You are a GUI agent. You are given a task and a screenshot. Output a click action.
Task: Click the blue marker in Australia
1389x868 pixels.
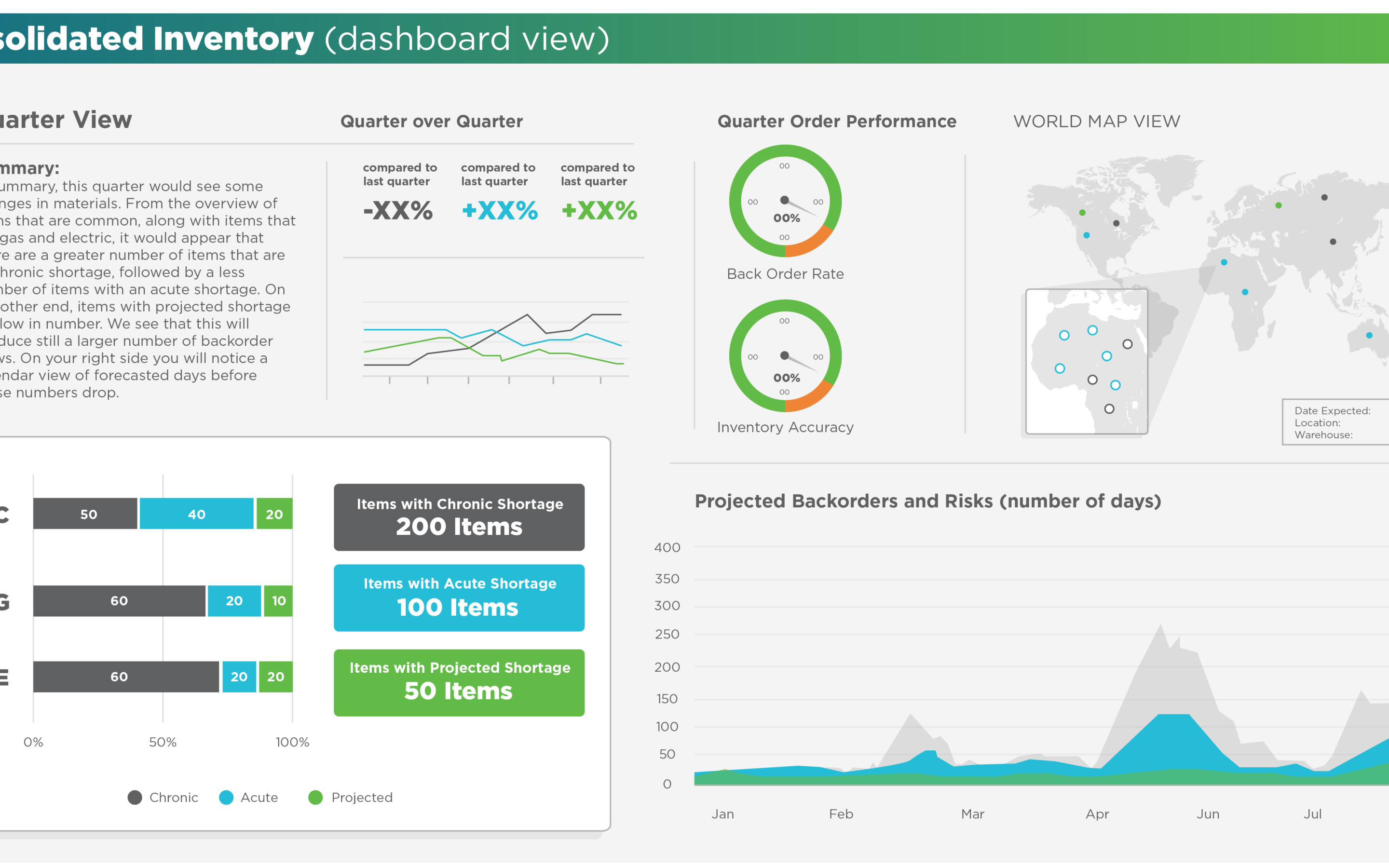[1369, 335]
